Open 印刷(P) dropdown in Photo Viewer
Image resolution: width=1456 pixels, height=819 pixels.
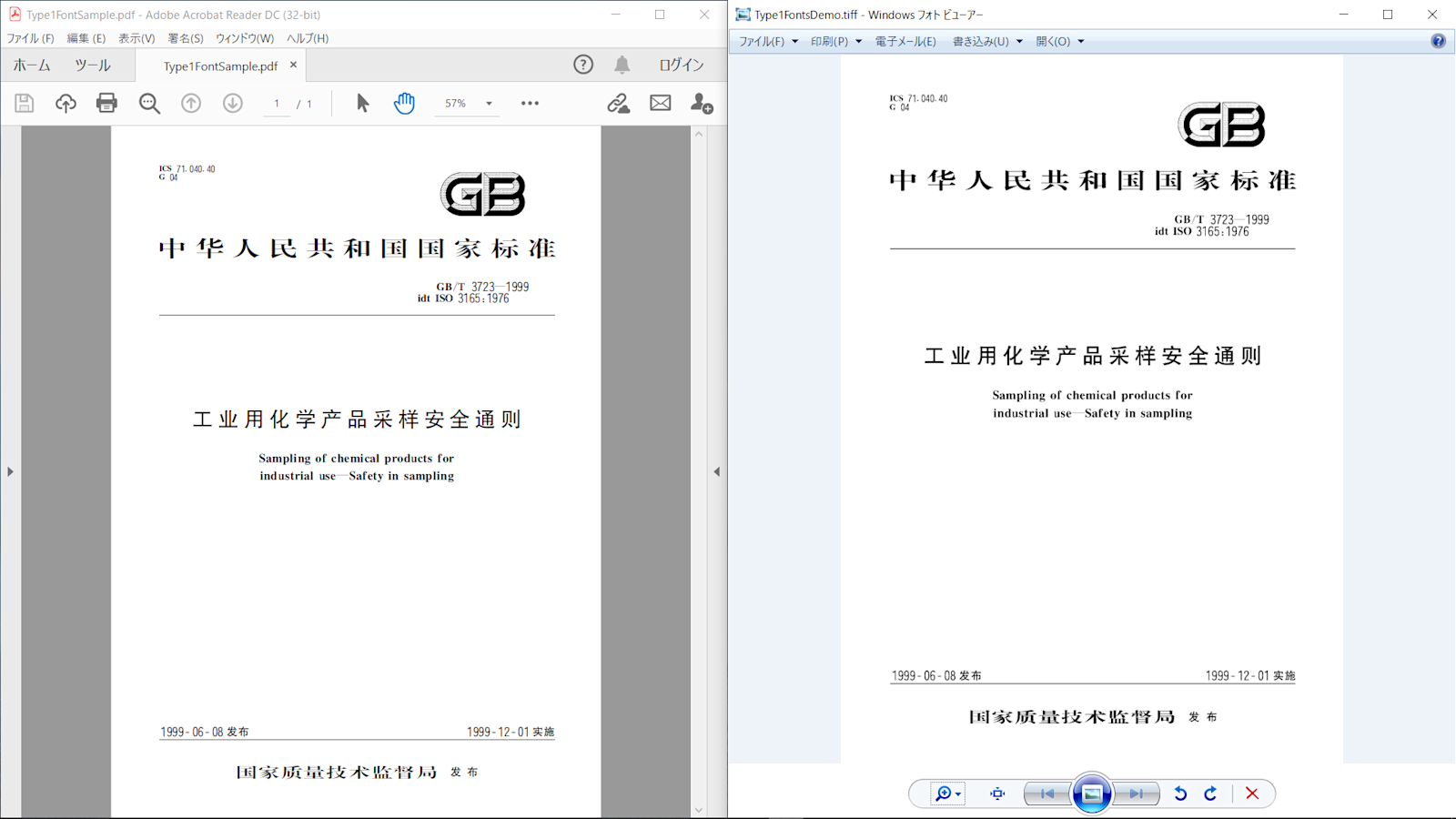click(x=836, y=41)
